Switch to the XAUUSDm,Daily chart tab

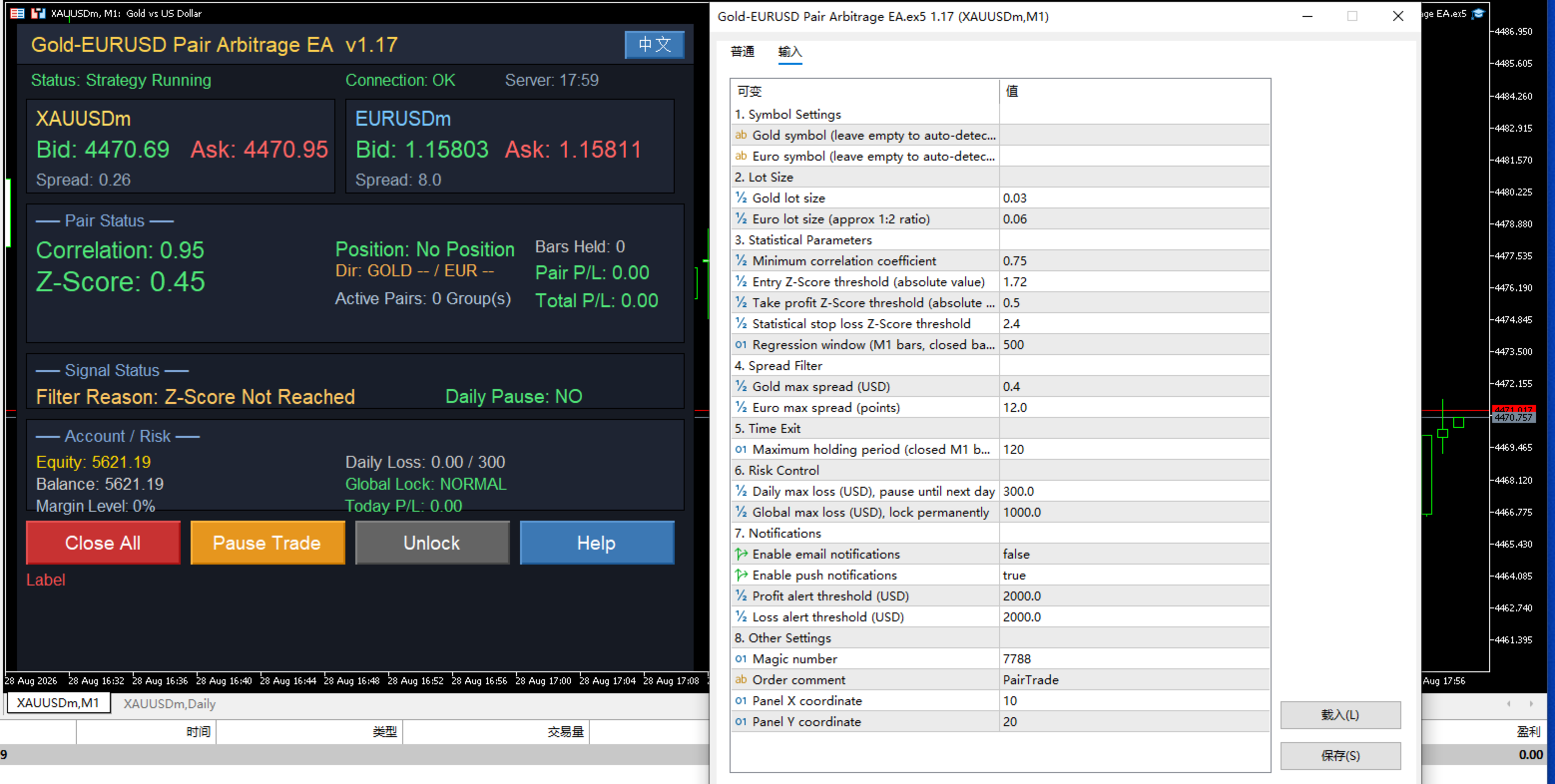tap(169, 703)
